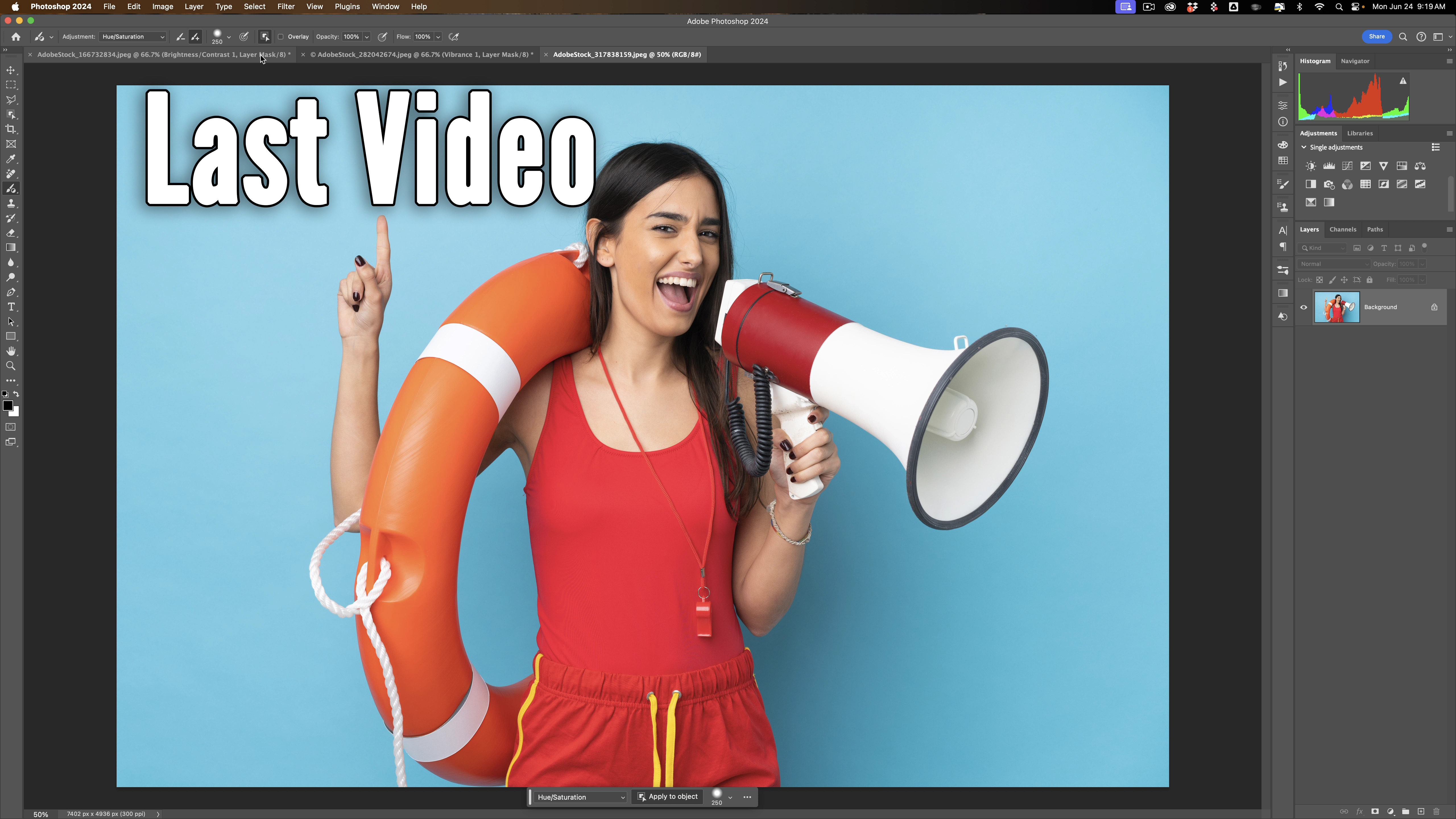Add a Curves adjustment layer
1456x819 pixels.
(1347, 166)
